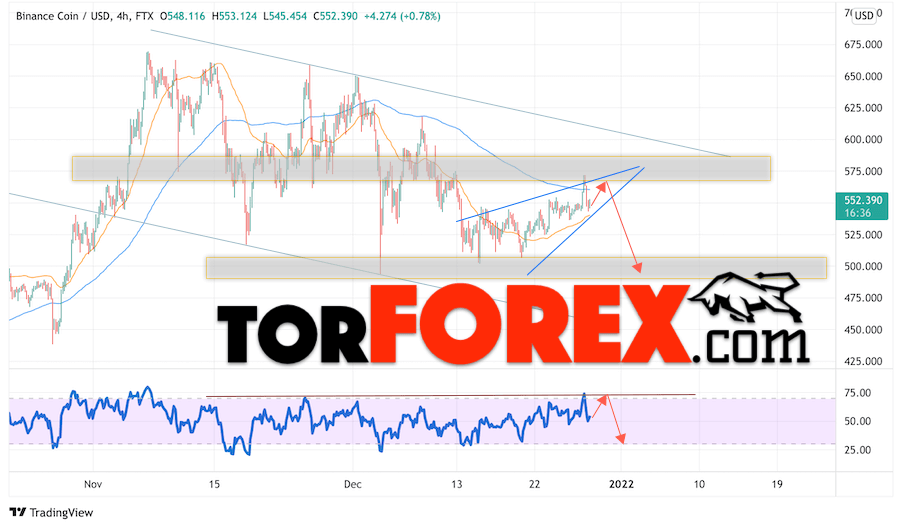Image resolution: width=902 pixels, height=528 pixels.
Task: Click the red down arrowhead near 500.000
Action: (x=637, y=267)
